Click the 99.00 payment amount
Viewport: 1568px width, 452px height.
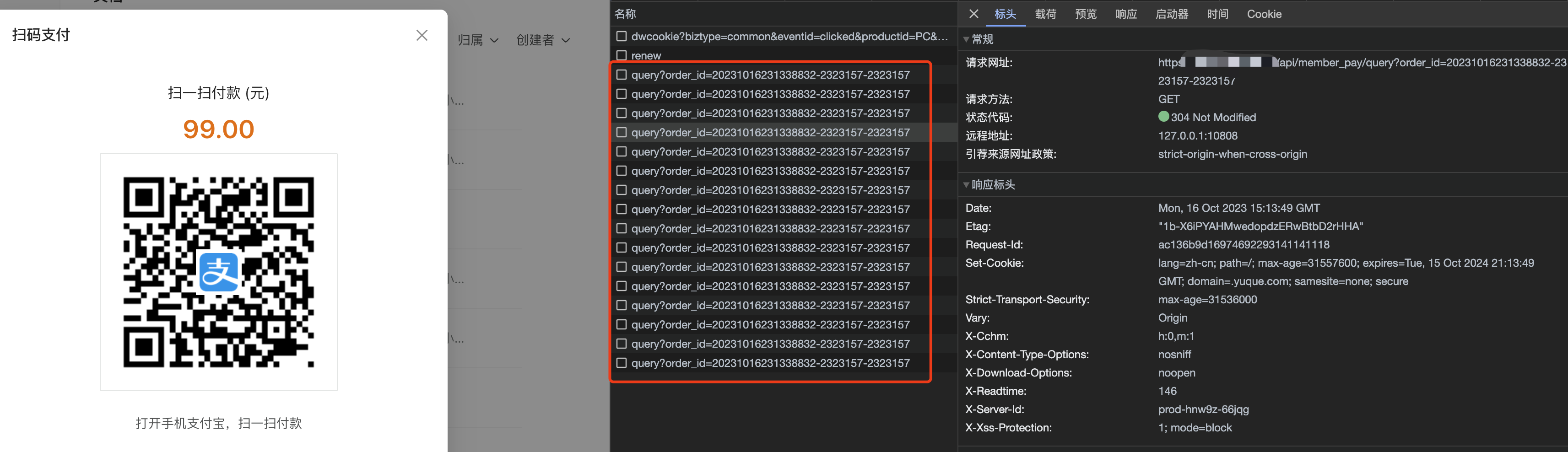point(218,129)
